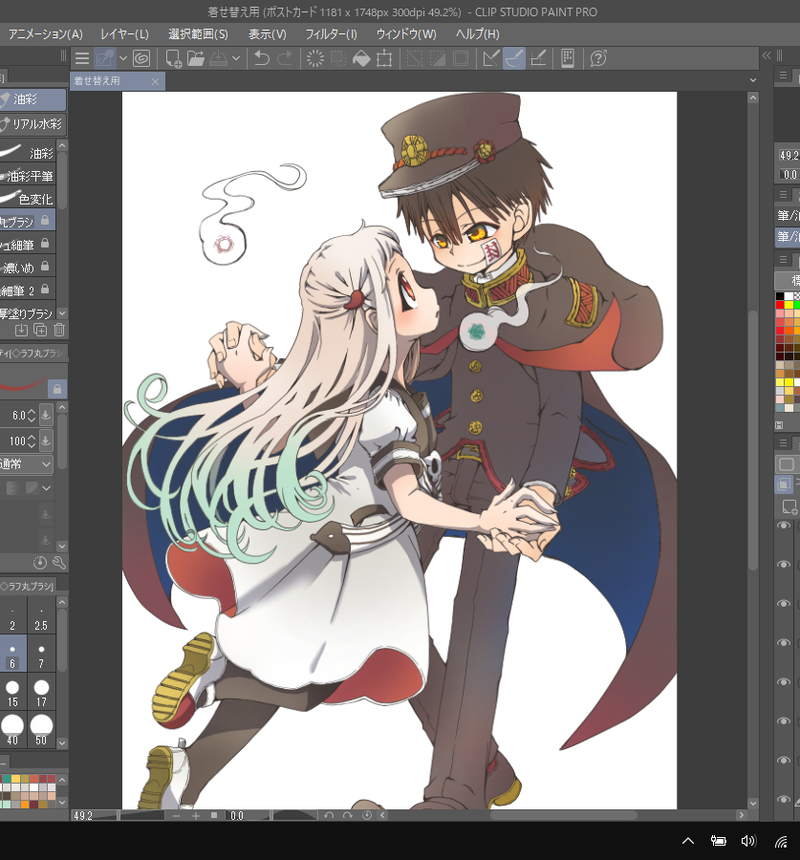Select the red swatch in the right color set
The height and width of the screenshot is (860, 800).
click(780, 305)
